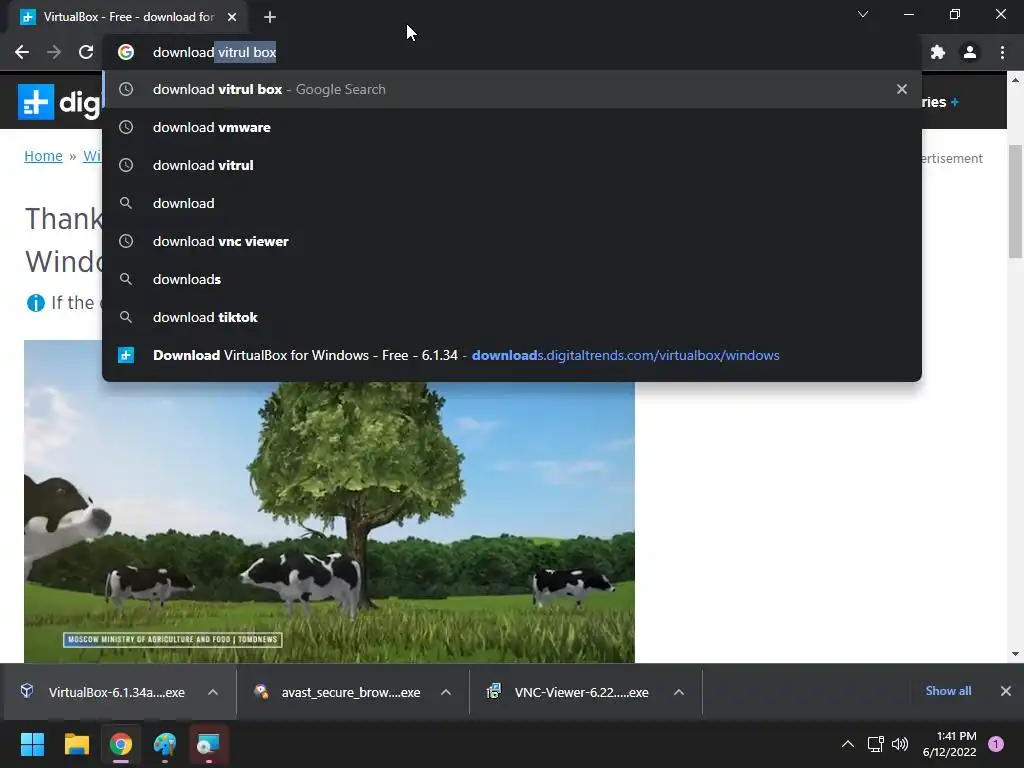Expand options for VNC-Viewer download
The width and height of the screenshot is (1024, 768).
click(679, 692)
